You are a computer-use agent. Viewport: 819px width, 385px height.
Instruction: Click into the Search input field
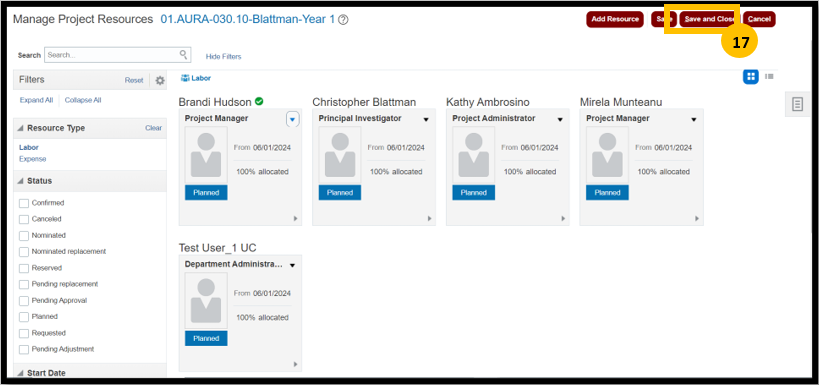[112, 54]
